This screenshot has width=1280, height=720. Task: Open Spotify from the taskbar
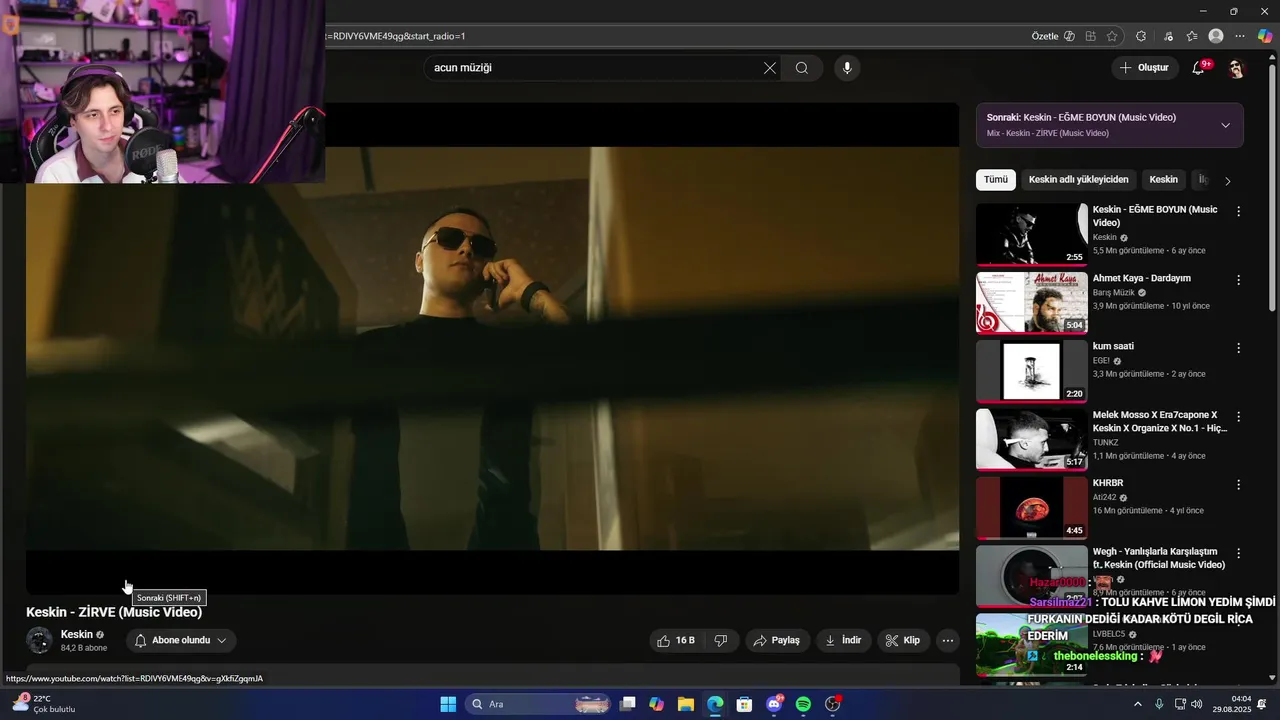pyautogui.click(x=803, y=704)
